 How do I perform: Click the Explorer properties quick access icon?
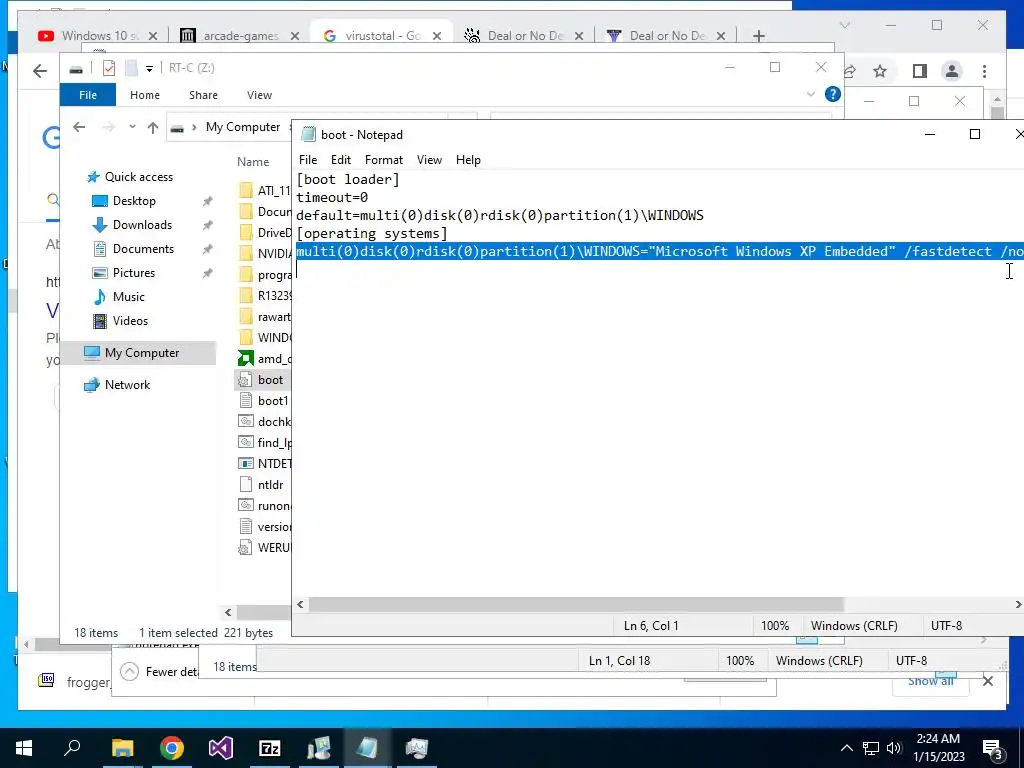point(109,68)
